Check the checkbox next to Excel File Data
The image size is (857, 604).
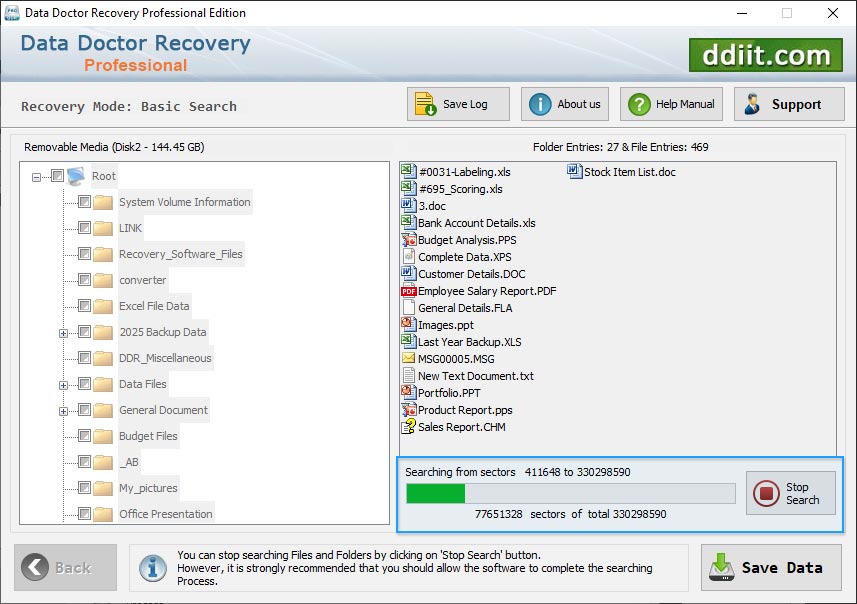pyautogui.click(x=84, y=306)
